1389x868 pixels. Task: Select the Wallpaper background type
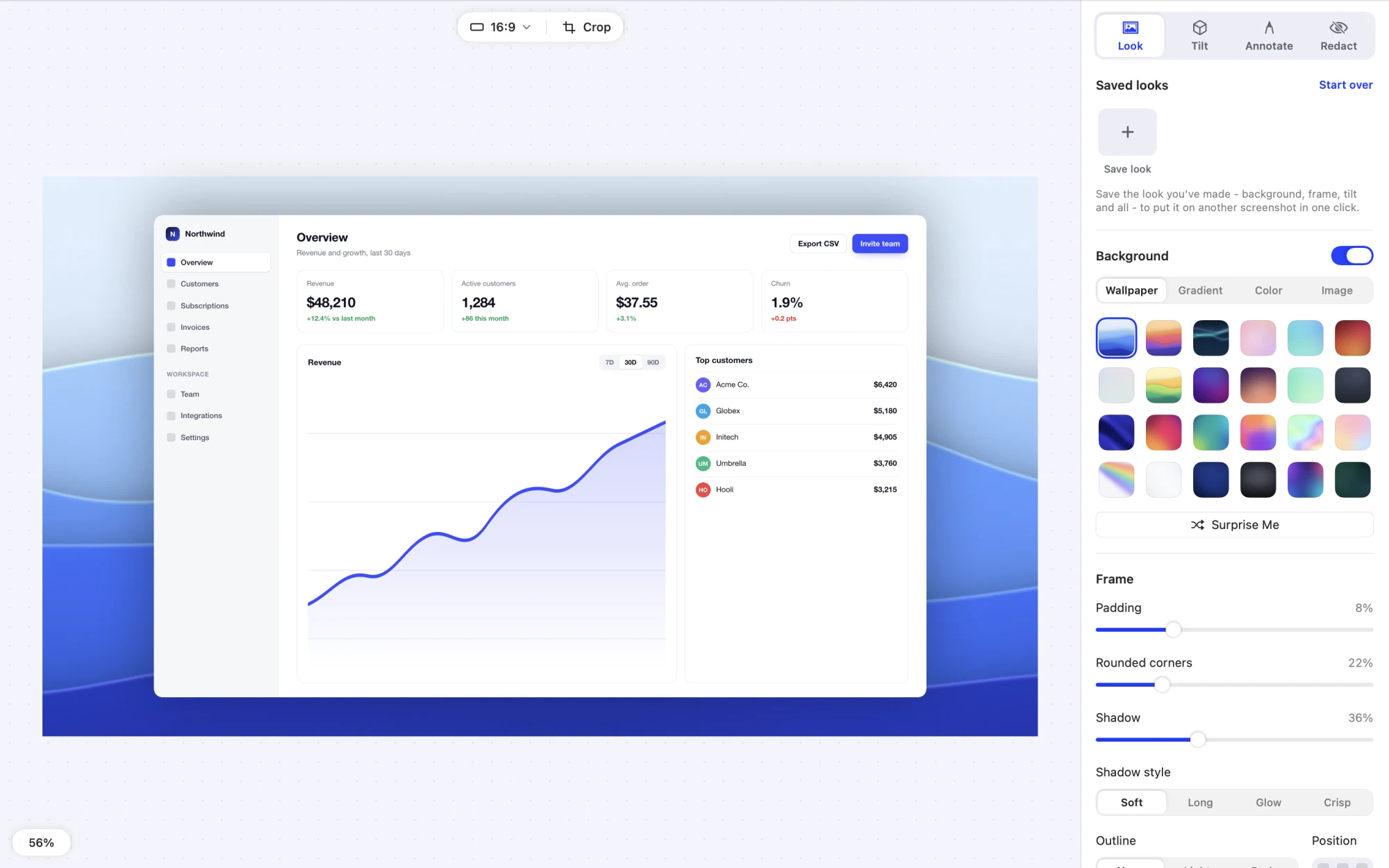click(1131, 290)
